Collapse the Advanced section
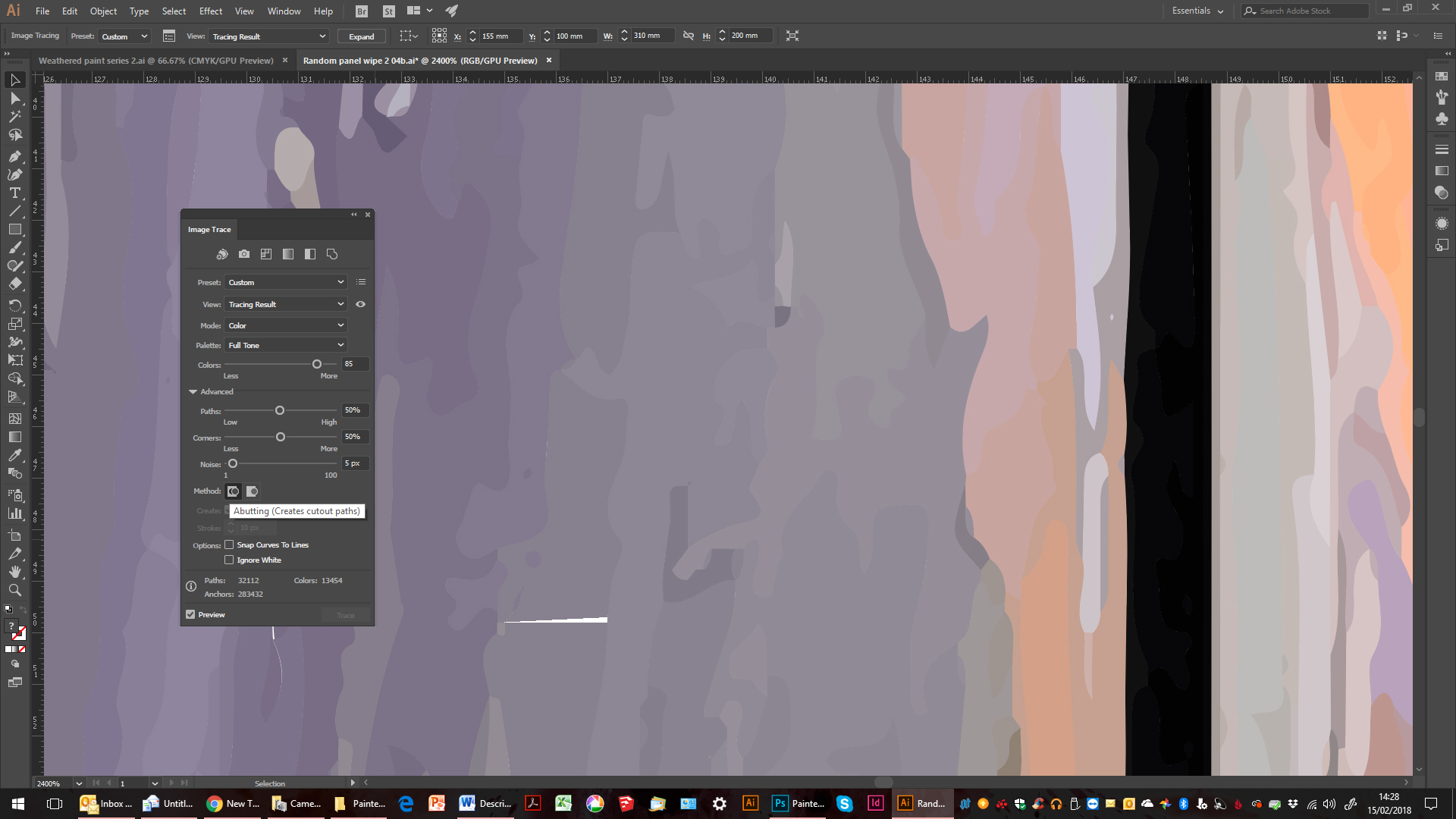Image resolution: width=1456 pixels, height=819 pixels. tap(193, 392)
